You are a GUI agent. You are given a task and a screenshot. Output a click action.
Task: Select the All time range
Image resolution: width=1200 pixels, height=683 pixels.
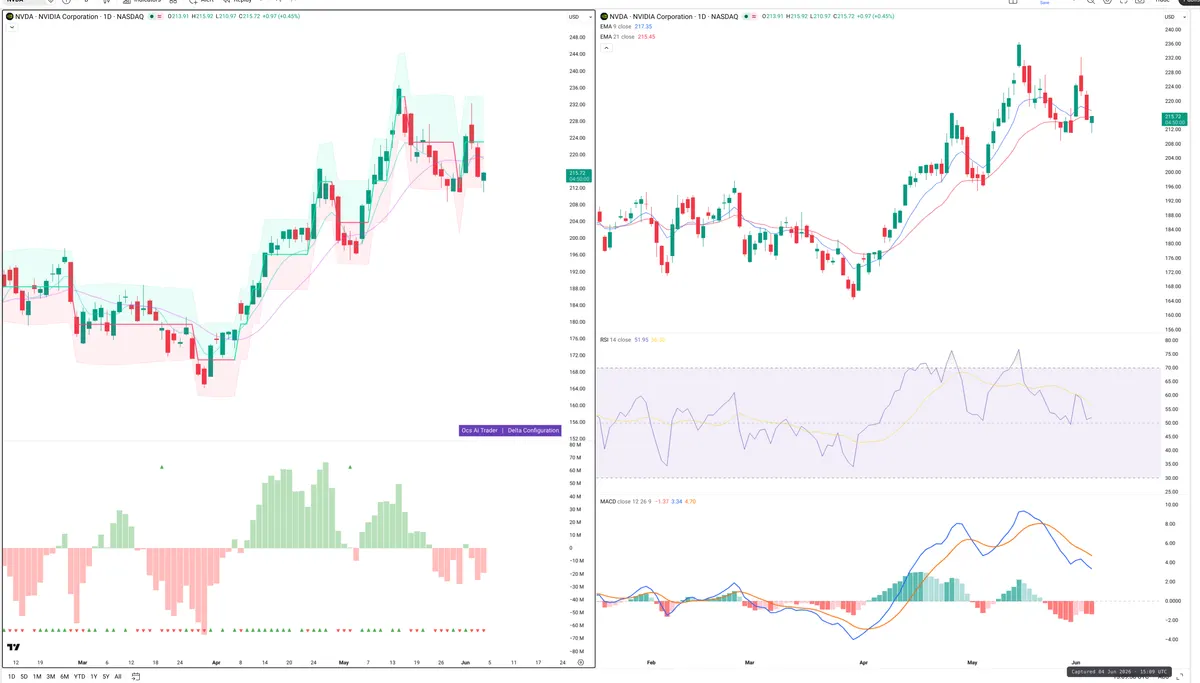point(118,676)
